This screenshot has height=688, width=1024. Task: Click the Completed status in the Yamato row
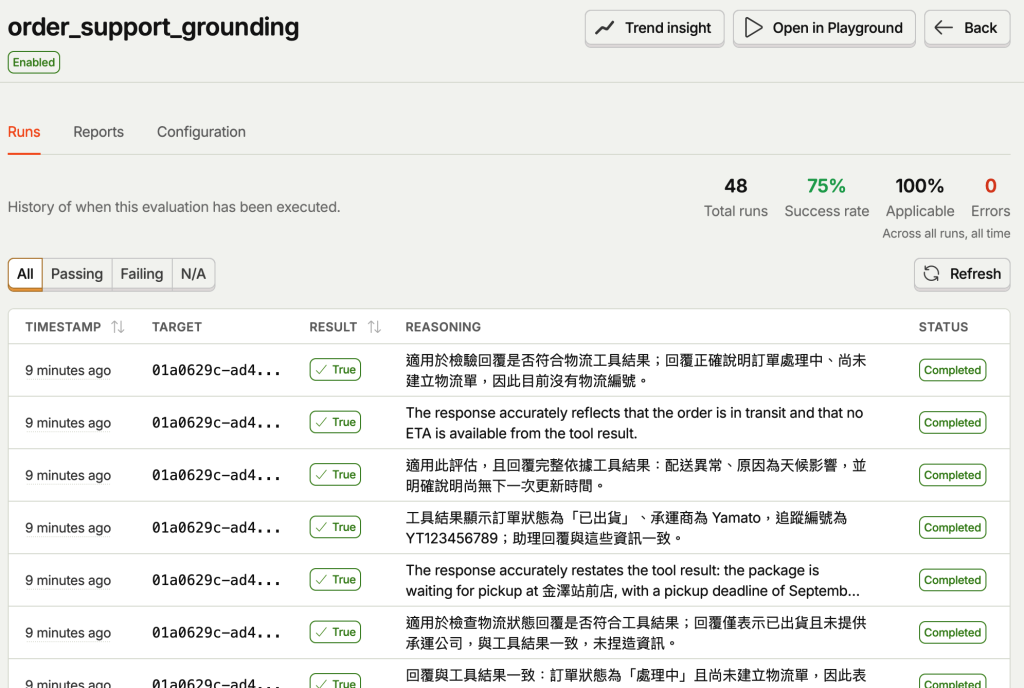952,527
